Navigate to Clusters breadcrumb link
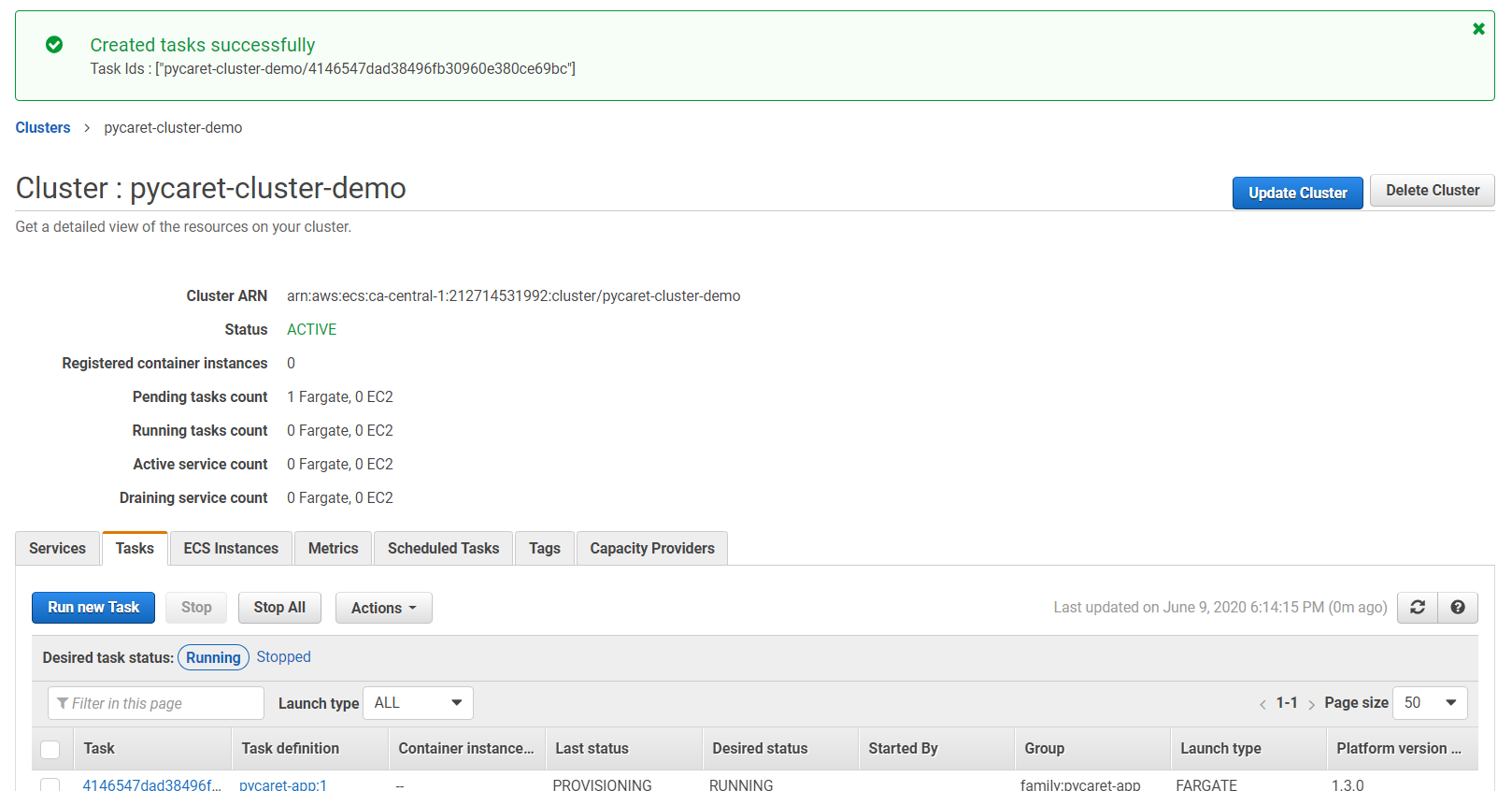This screenshot has width=1512, height=791. (43, 128)
